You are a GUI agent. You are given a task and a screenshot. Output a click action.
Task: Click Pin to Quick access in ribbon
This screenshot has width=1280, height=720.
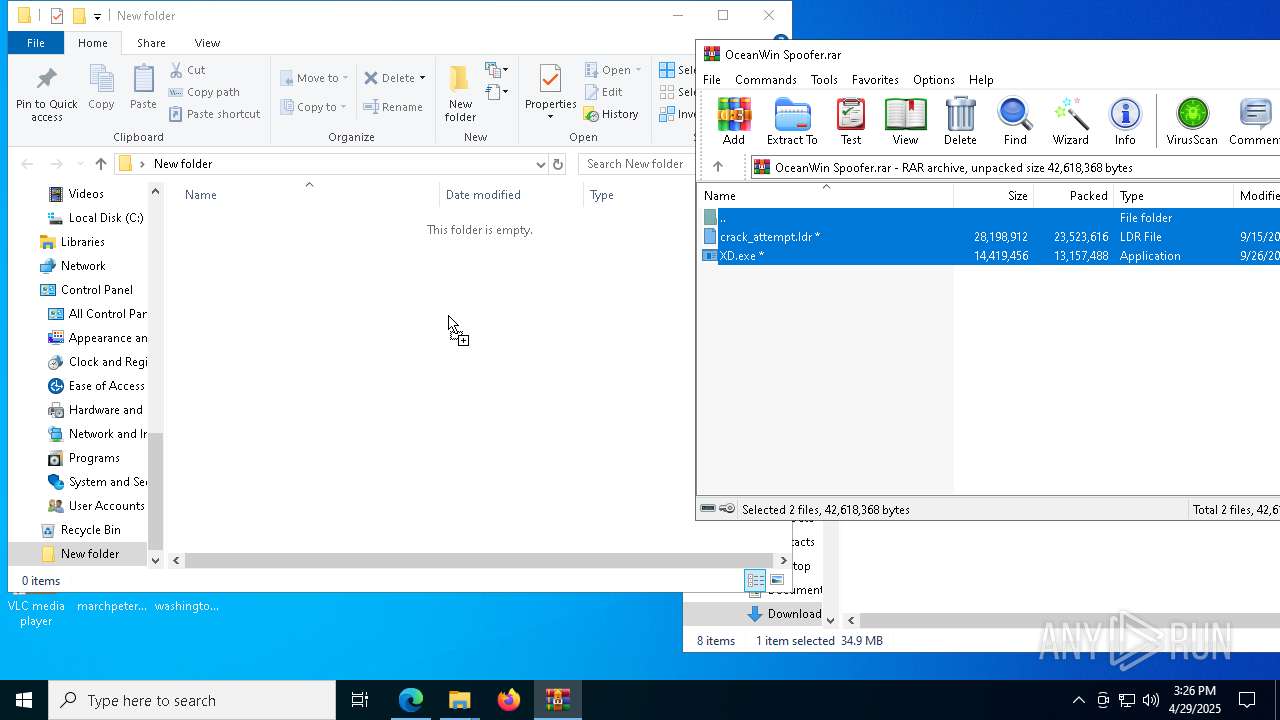point(46,94)
